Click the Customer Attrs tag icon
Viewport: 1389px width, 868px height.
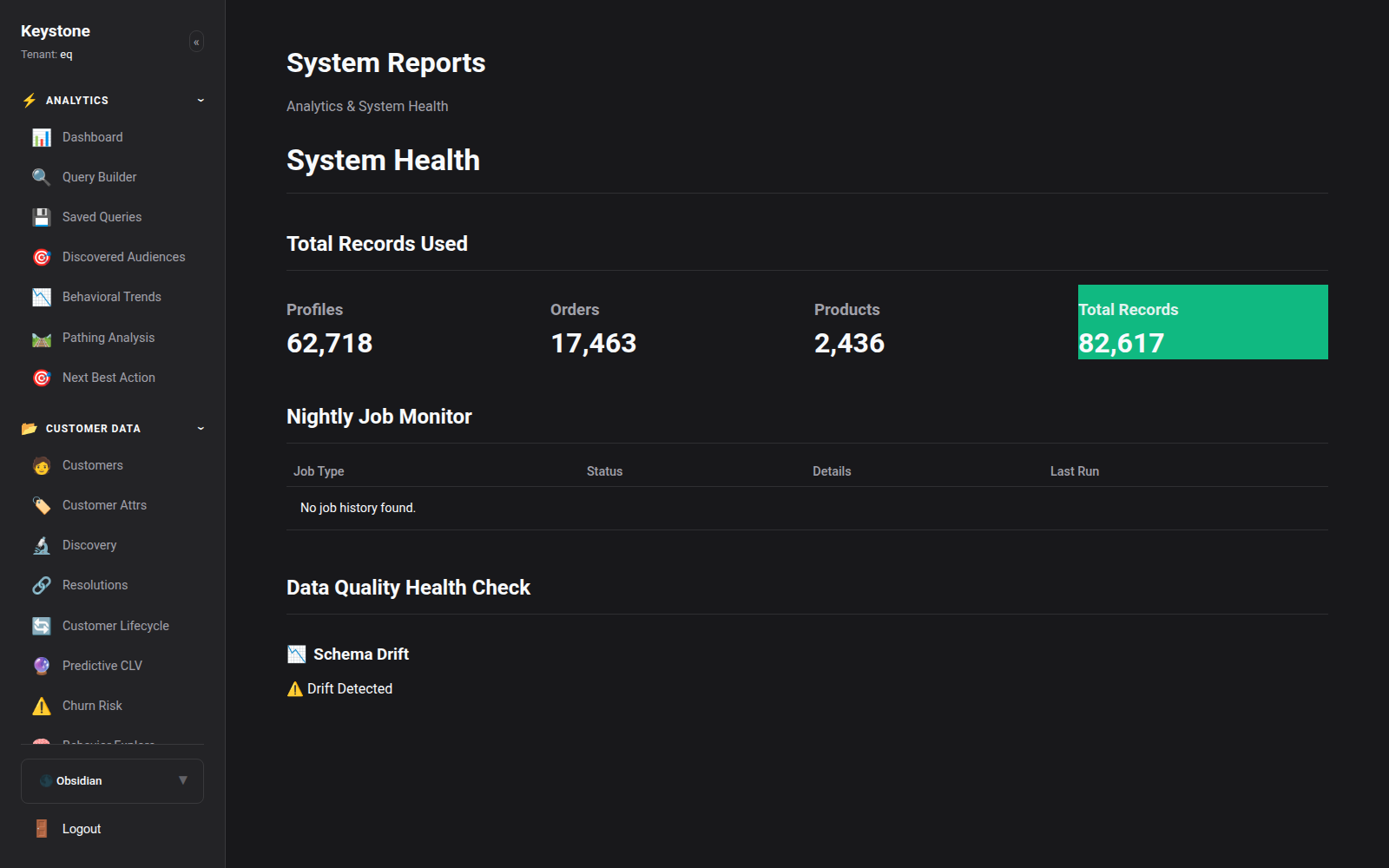(x=42, y=505)
